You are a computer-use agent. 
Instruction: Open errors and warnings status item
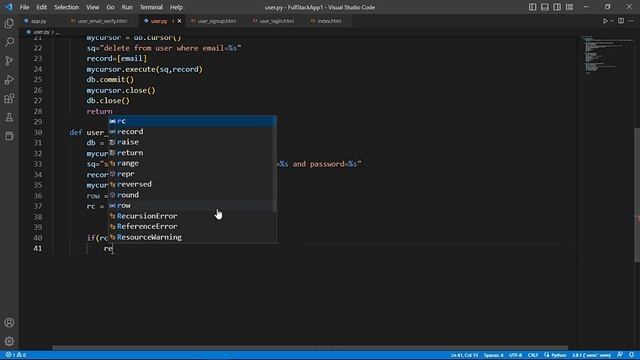click(16, 355)
